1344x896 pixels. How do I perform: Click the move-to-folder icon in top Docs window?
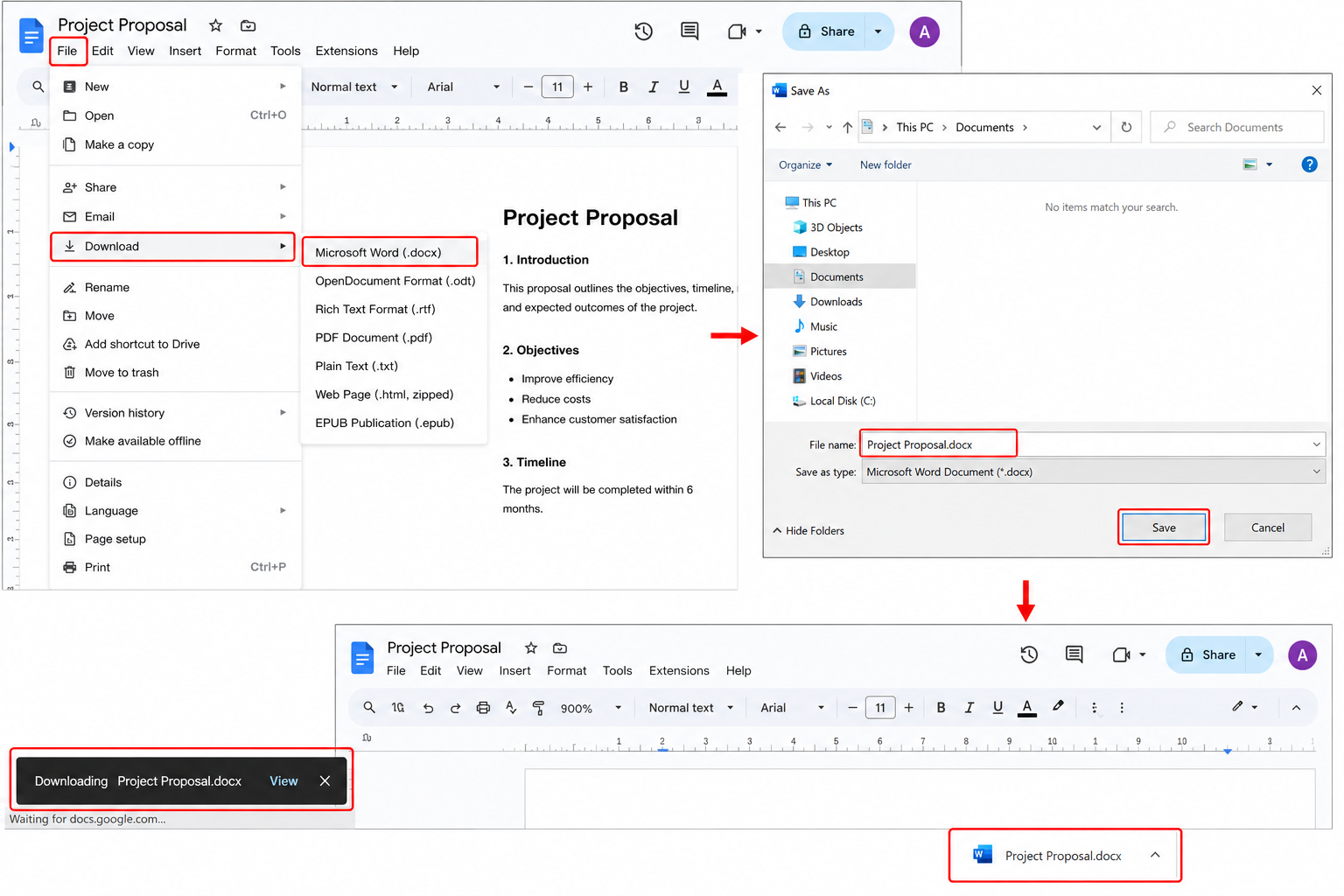[x=248, y=25]
